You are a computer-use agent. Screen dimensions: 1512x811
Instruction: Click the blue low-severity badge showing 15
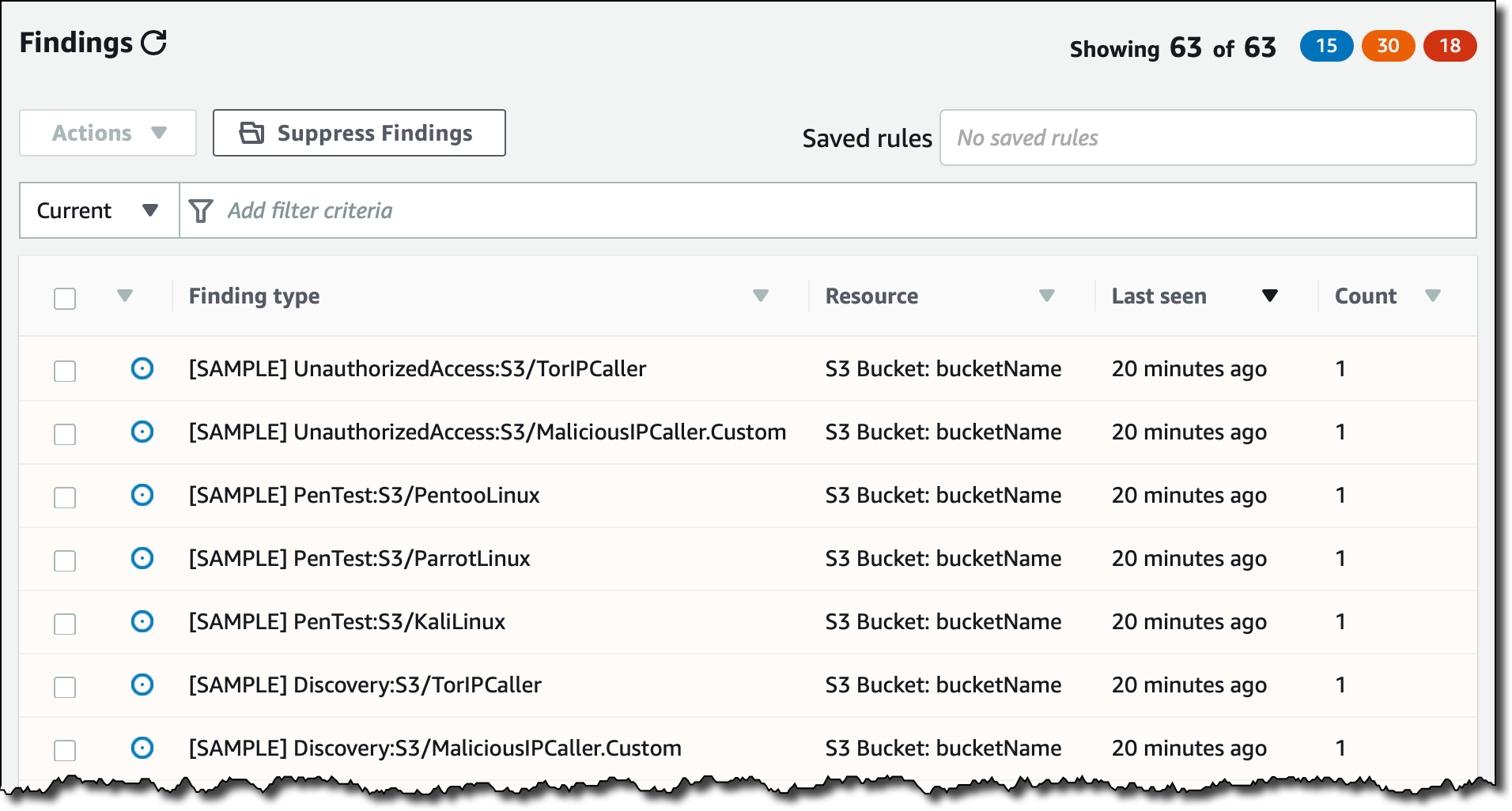(x=1326, y=46)
